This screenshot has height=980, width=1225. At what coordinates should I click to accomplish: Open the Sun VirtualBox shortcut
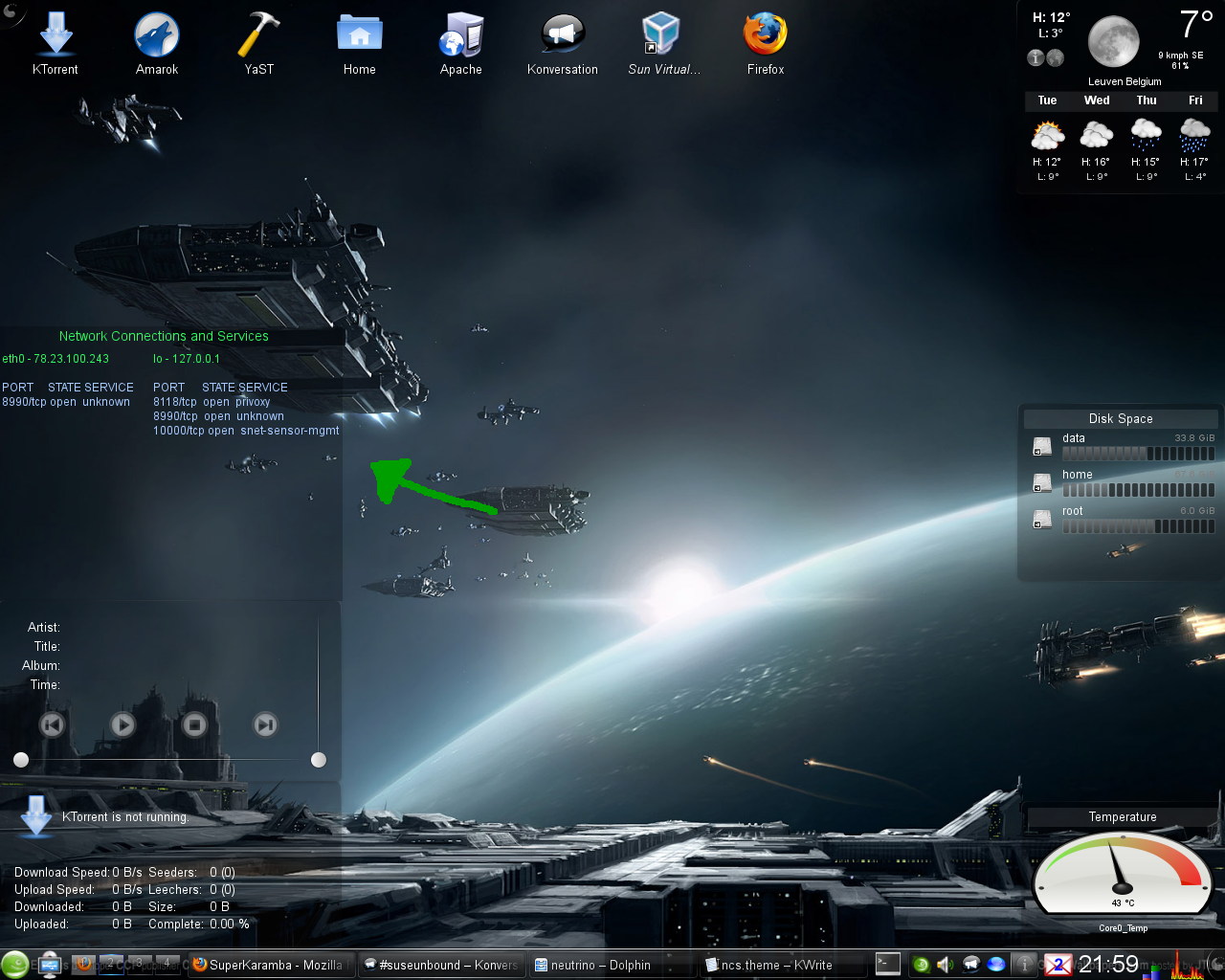click(663, 43)
